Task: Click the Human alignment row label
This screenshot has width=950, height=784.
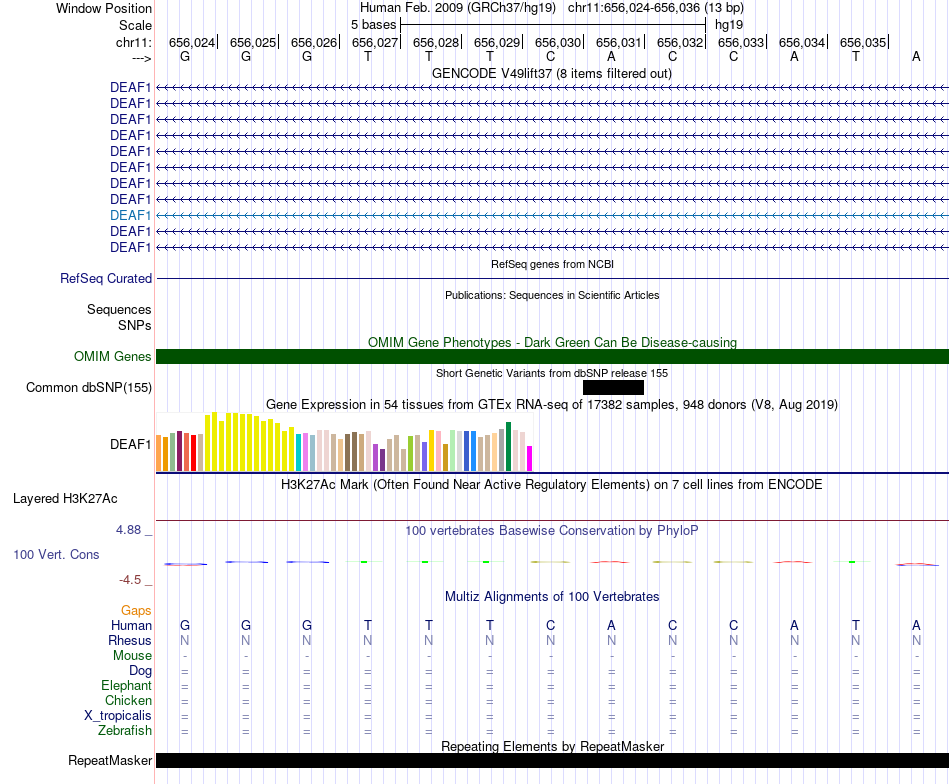Action: (x=131, y=625)
